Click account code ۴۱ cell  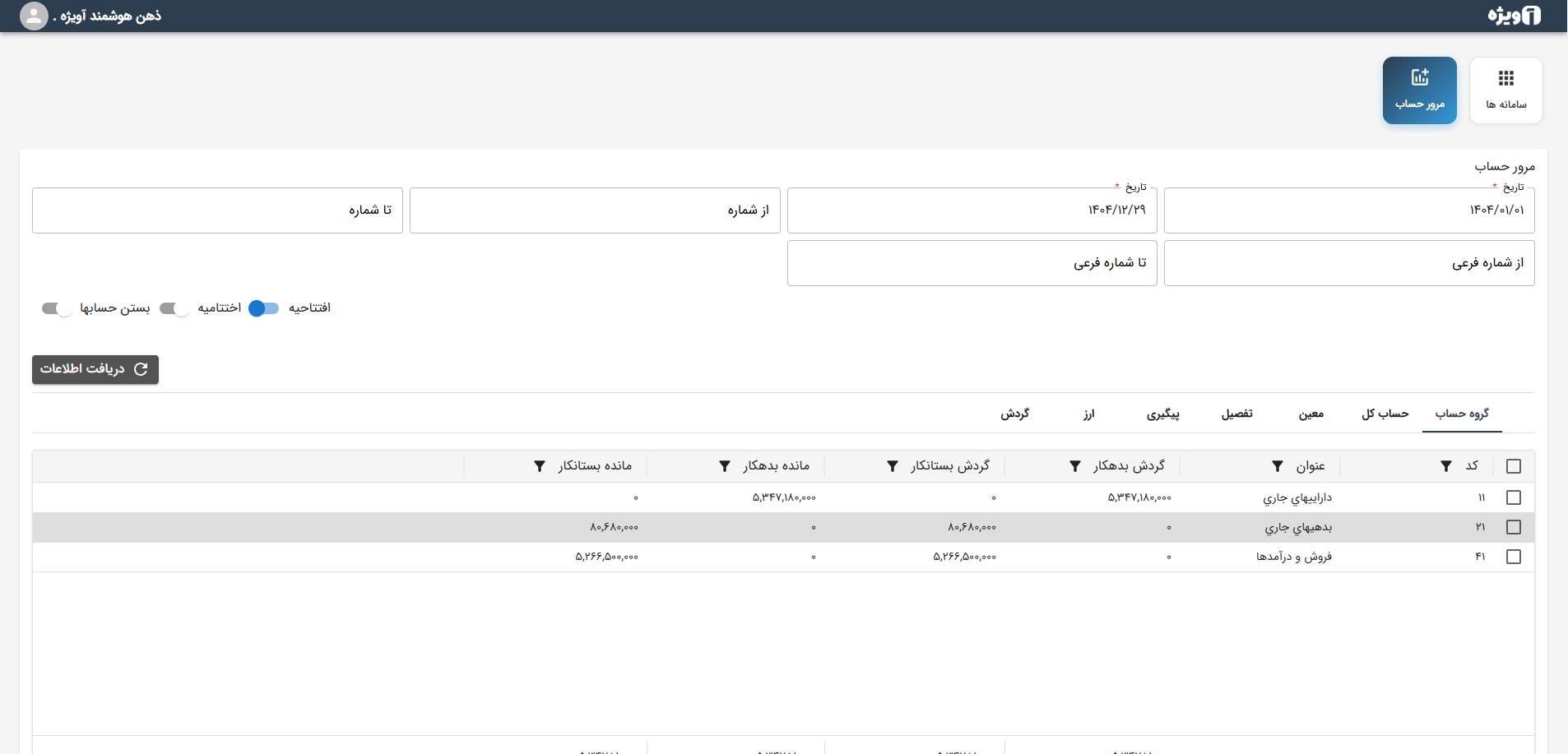[x=1481, y=557]
